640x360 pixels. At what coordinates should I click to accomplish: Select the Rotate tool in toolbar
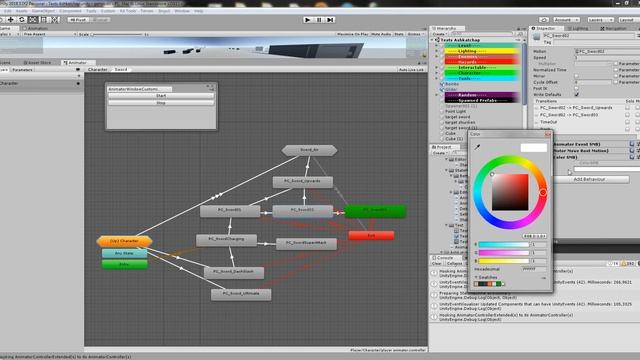[x=22, y=20]
